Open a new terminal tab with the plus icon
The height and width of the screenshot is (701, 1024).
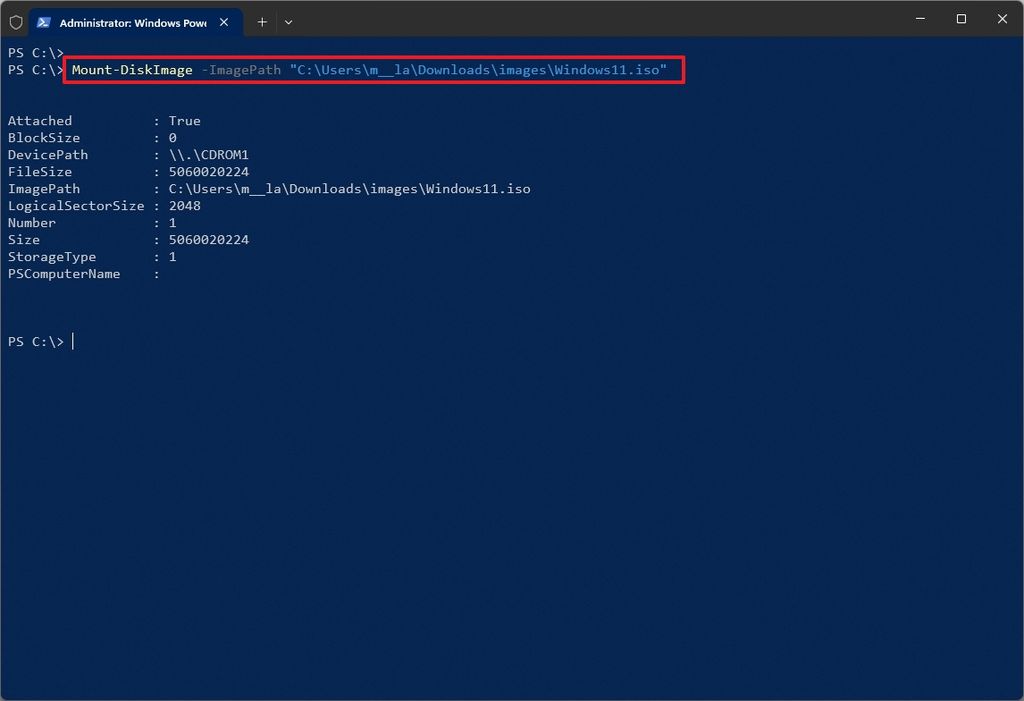point(261,21)
